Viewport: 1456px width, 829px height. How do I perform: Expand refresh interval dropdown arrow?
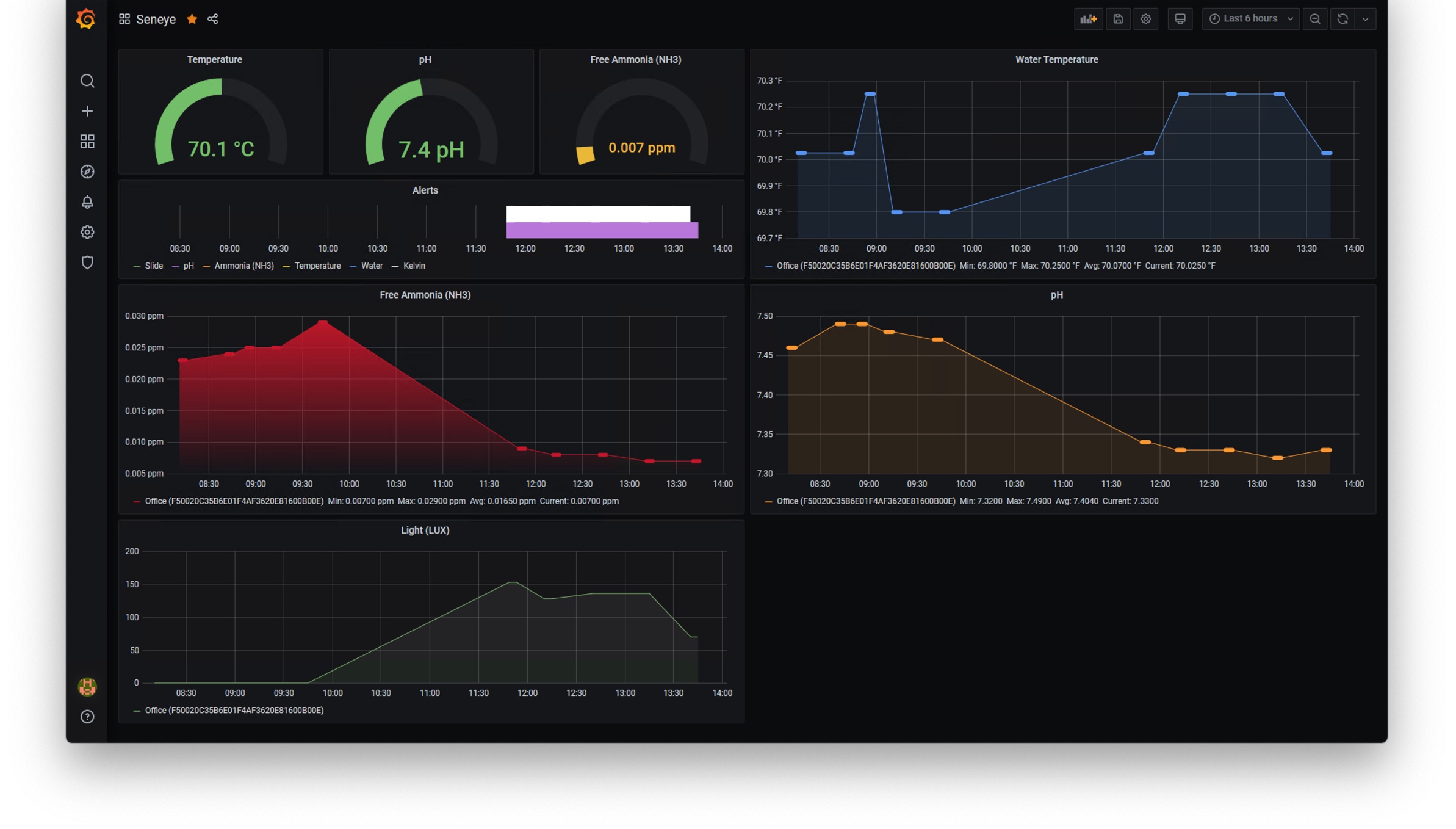click(1365, 19)
